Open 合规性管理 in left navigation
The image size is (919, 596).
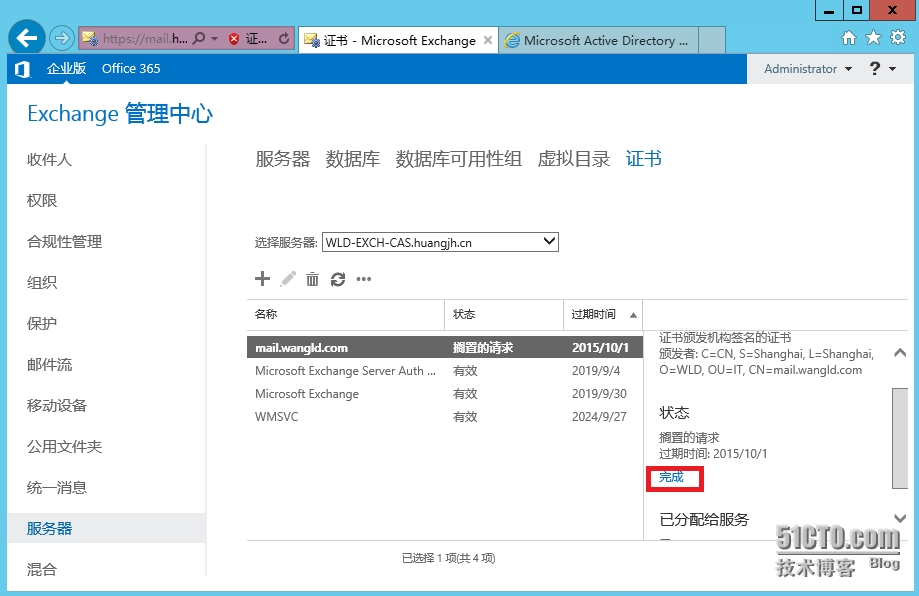pos(64,241)
